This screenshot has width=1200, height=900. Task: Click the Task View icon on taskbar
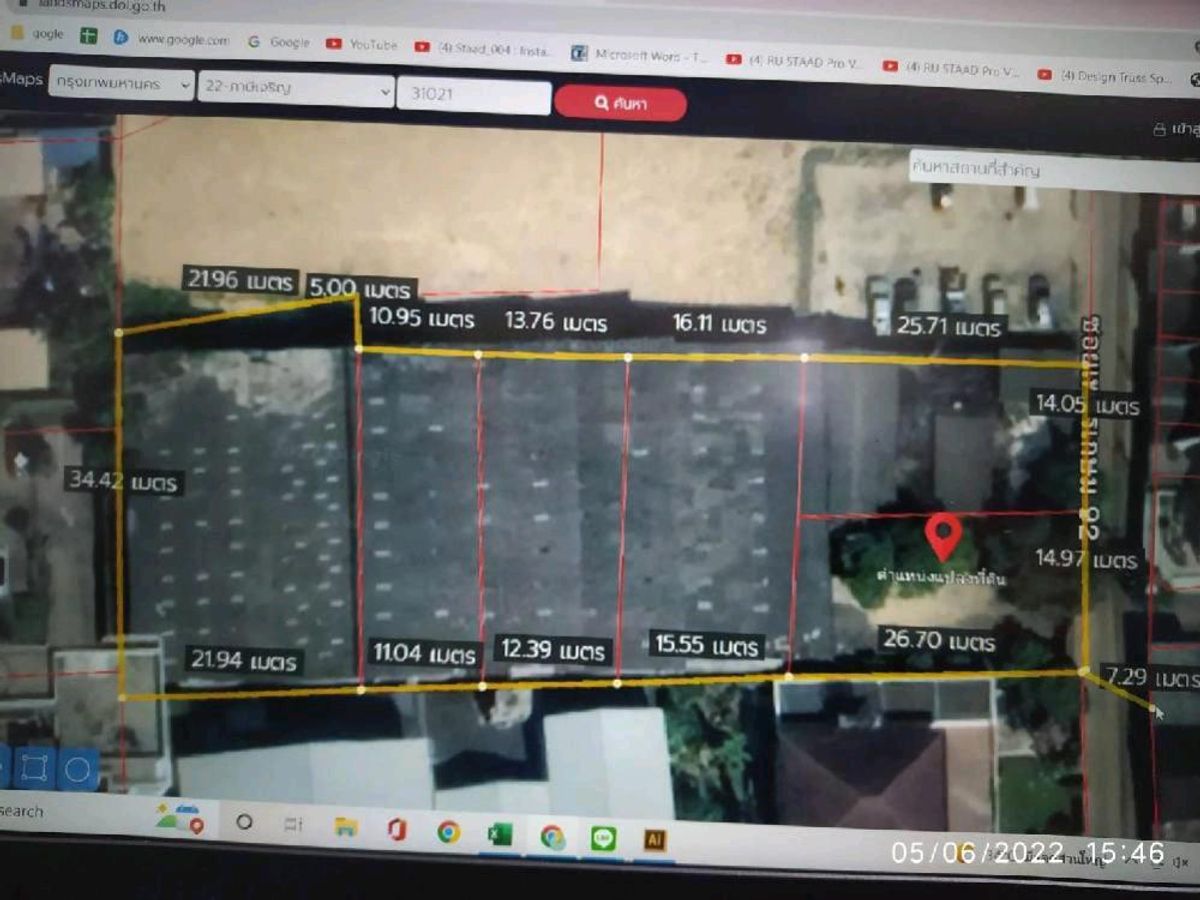coord(293,825)
